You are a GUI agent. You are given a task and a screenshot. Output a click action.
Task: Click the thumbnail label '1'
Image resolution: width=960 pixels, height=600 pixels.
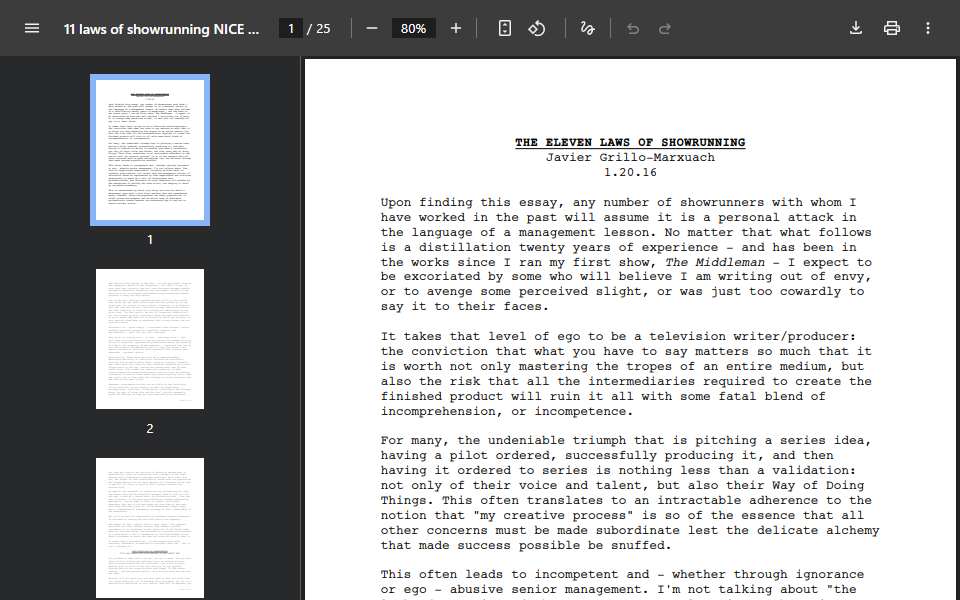click(x=150, y=240)
